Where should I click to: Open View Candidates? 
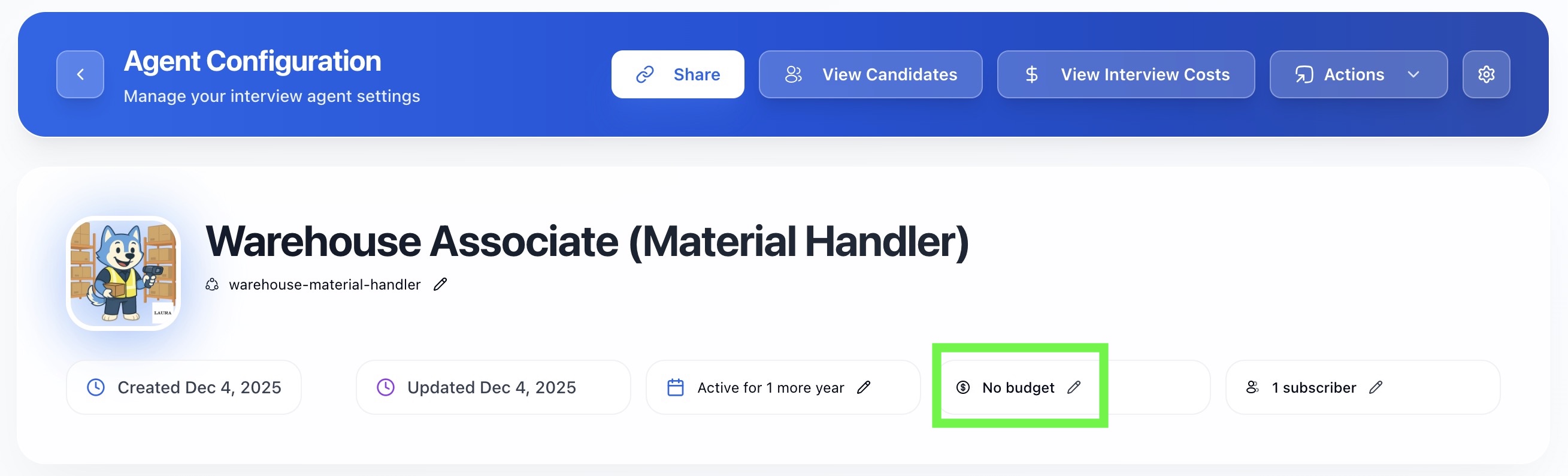tap(870, 74)
